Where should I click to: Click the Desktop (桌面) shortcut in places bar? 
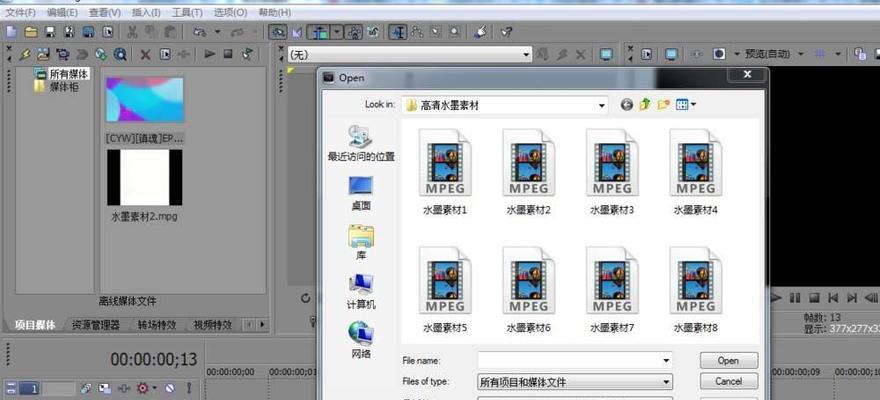pos(361,192)
